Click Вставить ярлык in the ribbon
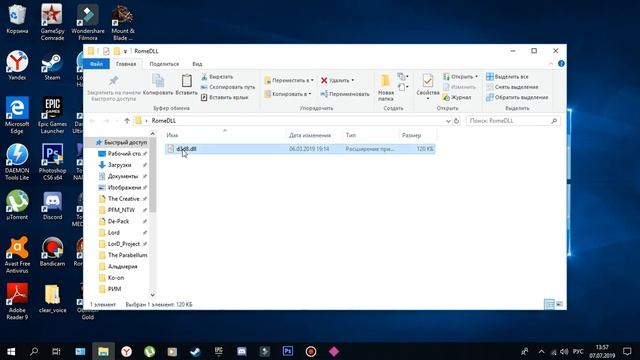 [224, 98]
